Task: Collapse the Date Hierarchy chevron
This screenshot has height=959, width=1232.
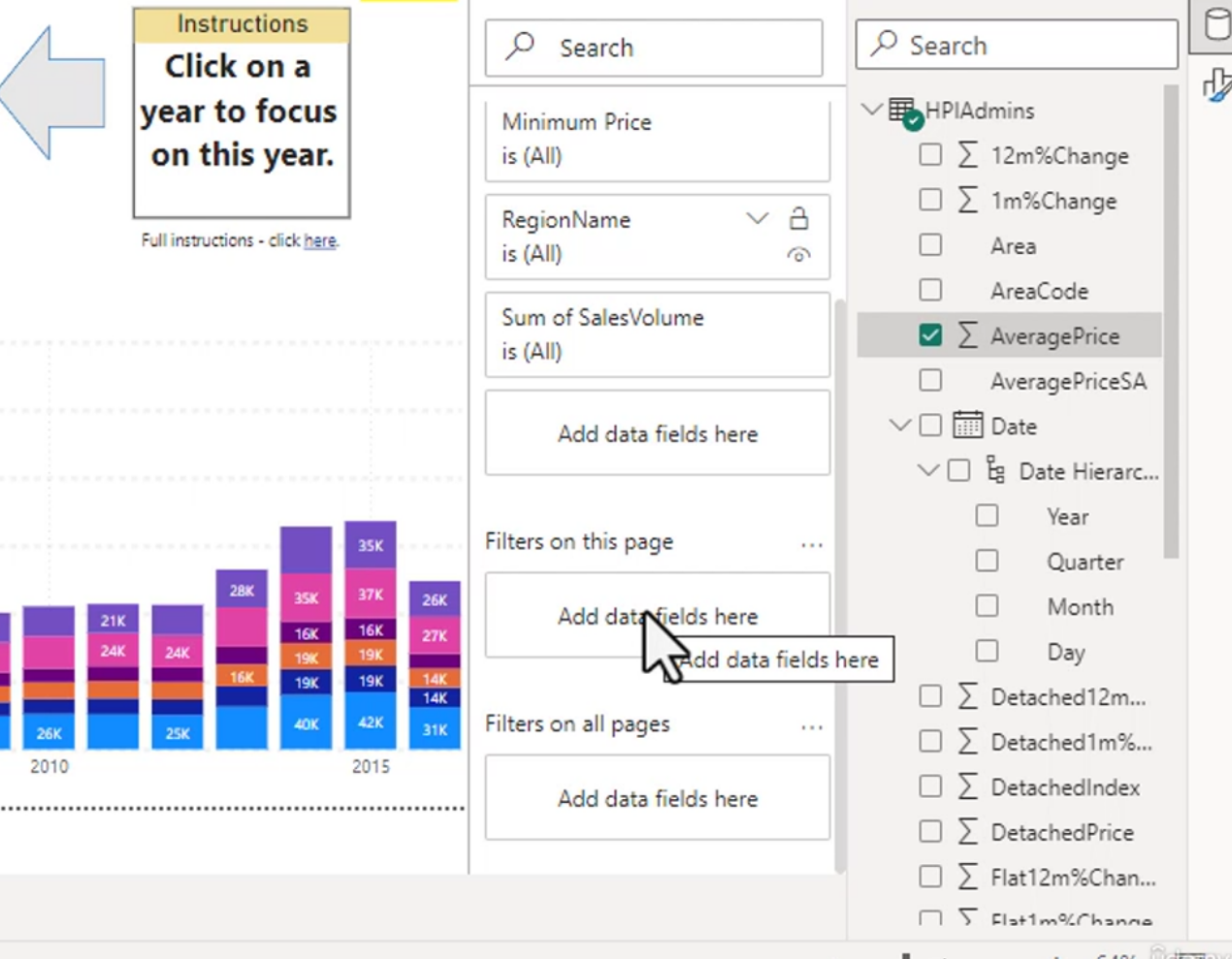Action: 927,470
